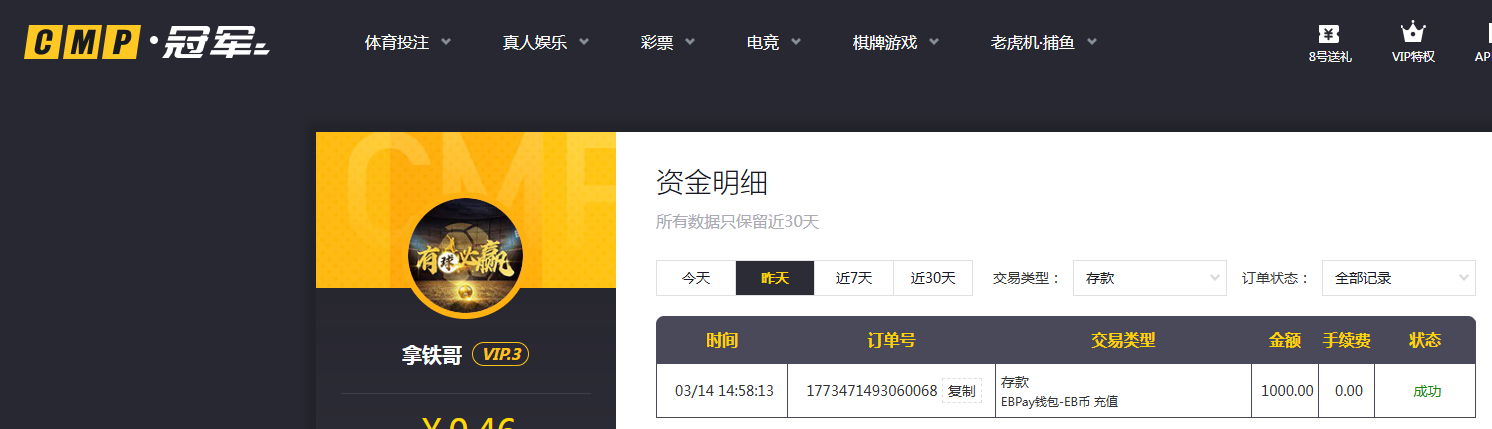This screenshot has height=429, width=1492.
Task: Select the 近30天 date filter
Action: click(x=933, y=278)
